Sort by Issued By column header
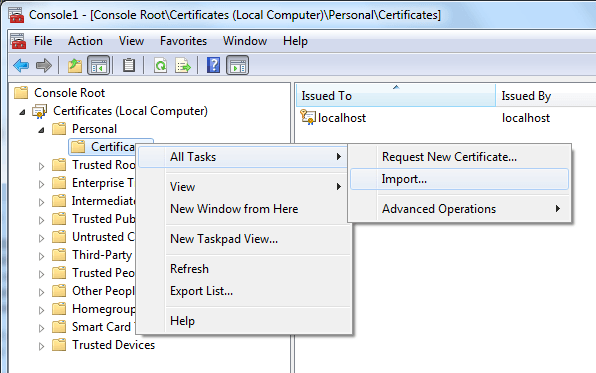The height and width of the screenshot is (373, 596). click(x=546, y=96)
